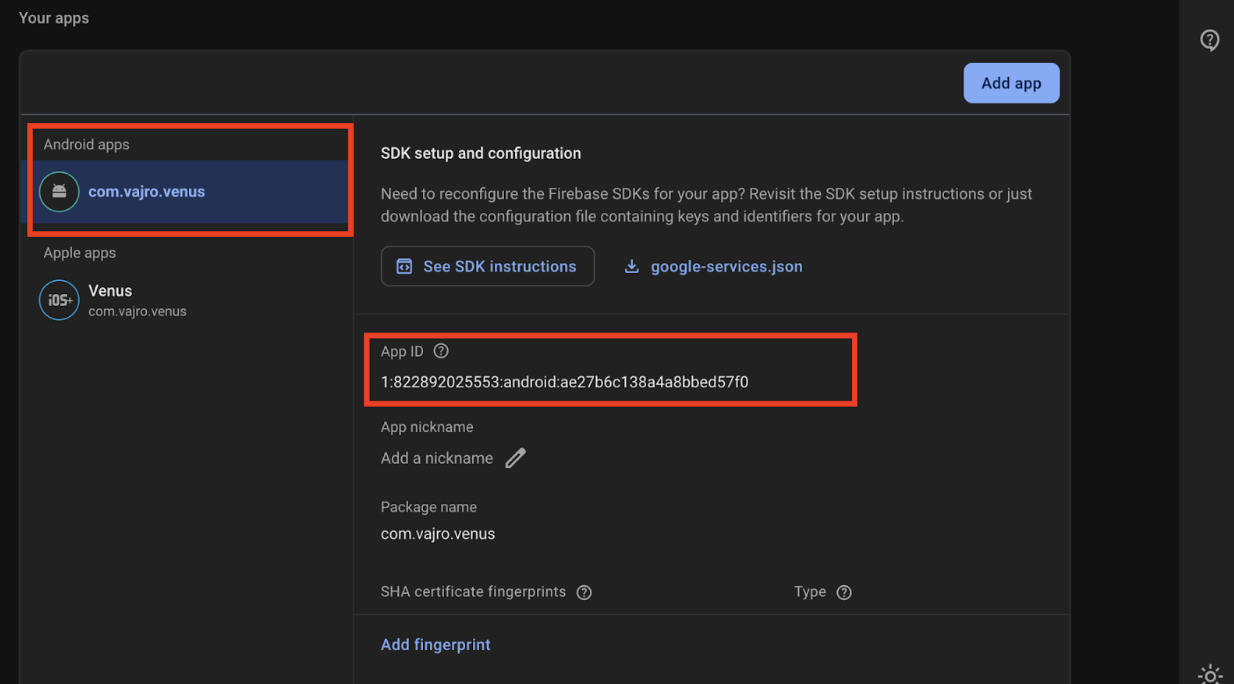The height and width of the screenshot is (684, 1234).
Task: Click the Apple apps section heading
Action: [x=80, y=253]
